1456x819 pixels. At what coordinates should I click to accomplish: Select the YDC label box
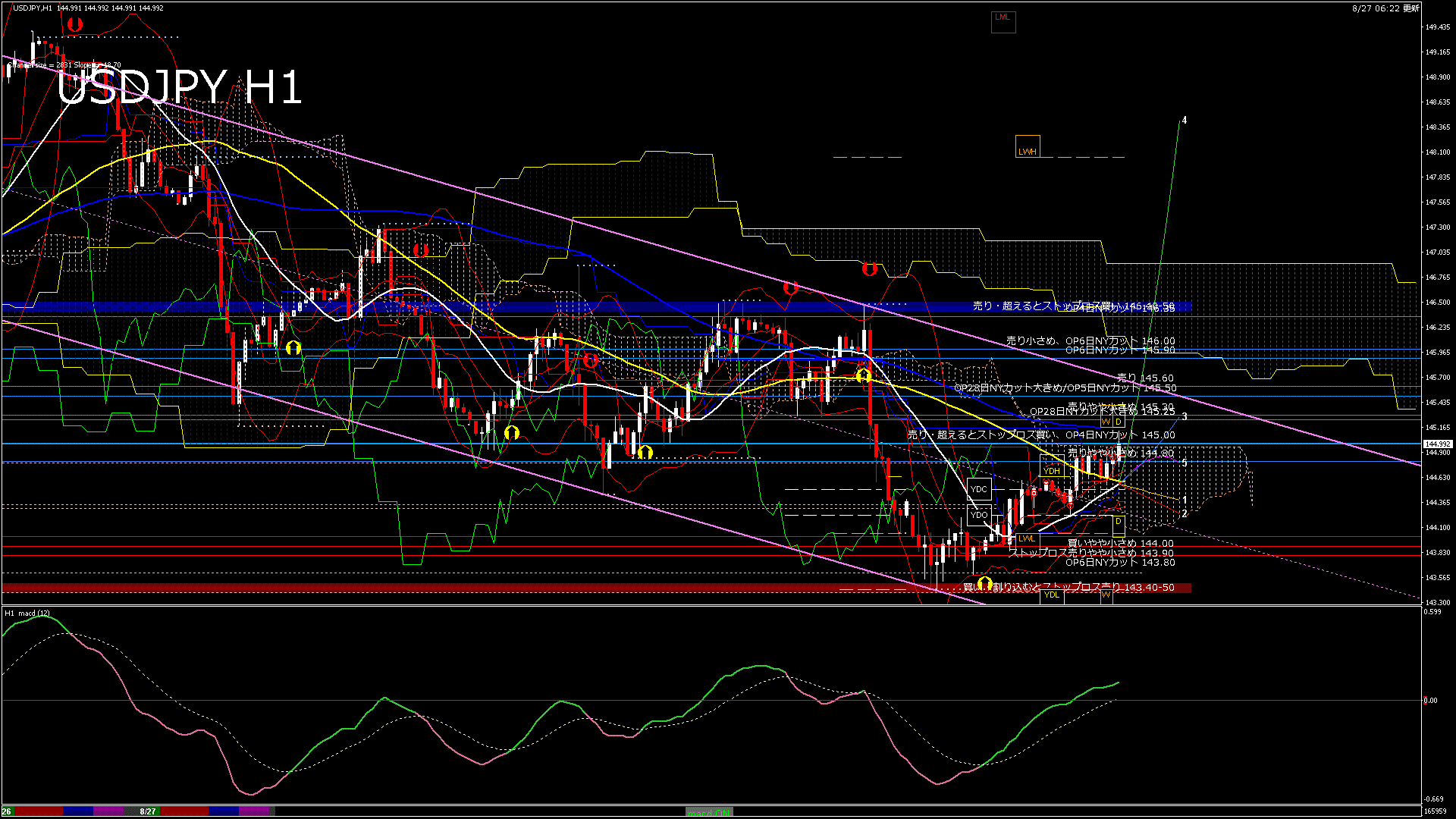pyautogui.click(x=979, y=489)
